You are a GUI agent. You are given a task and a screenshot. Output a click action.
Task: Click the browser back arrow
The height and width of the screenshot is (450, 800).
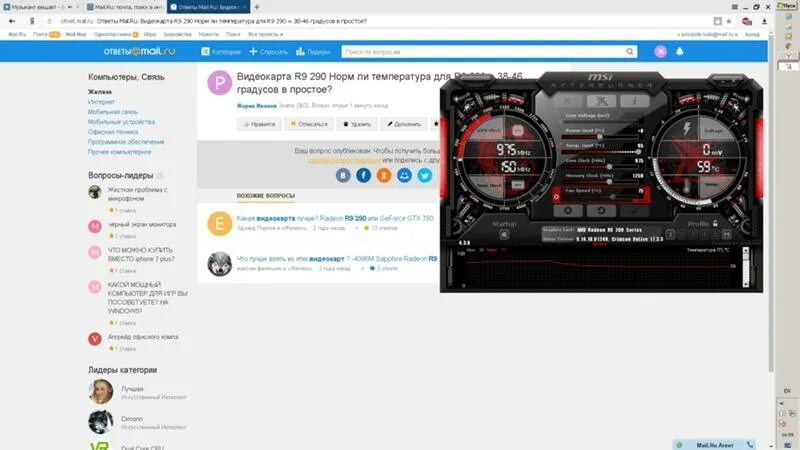12,21
